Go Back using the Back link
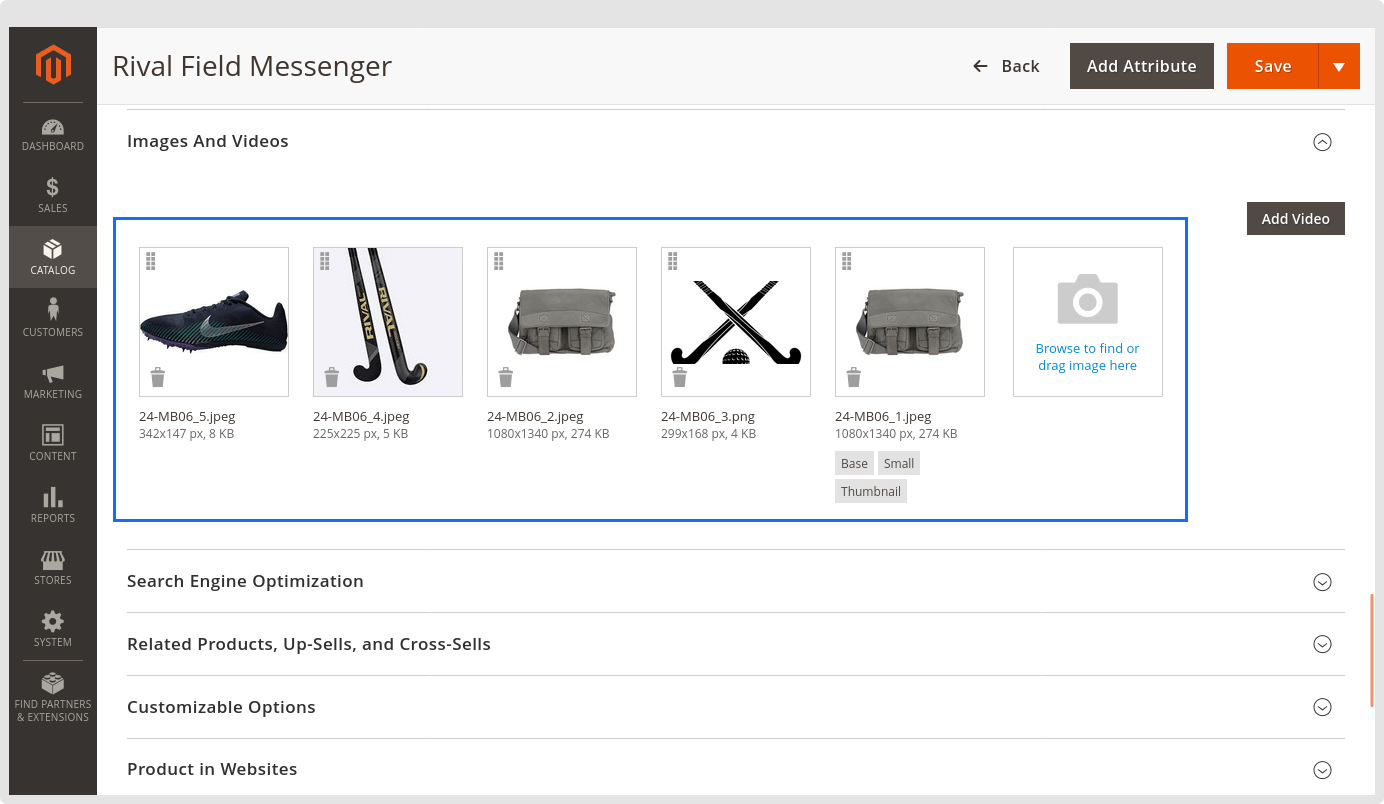1384x804 pixels. 1006,66
